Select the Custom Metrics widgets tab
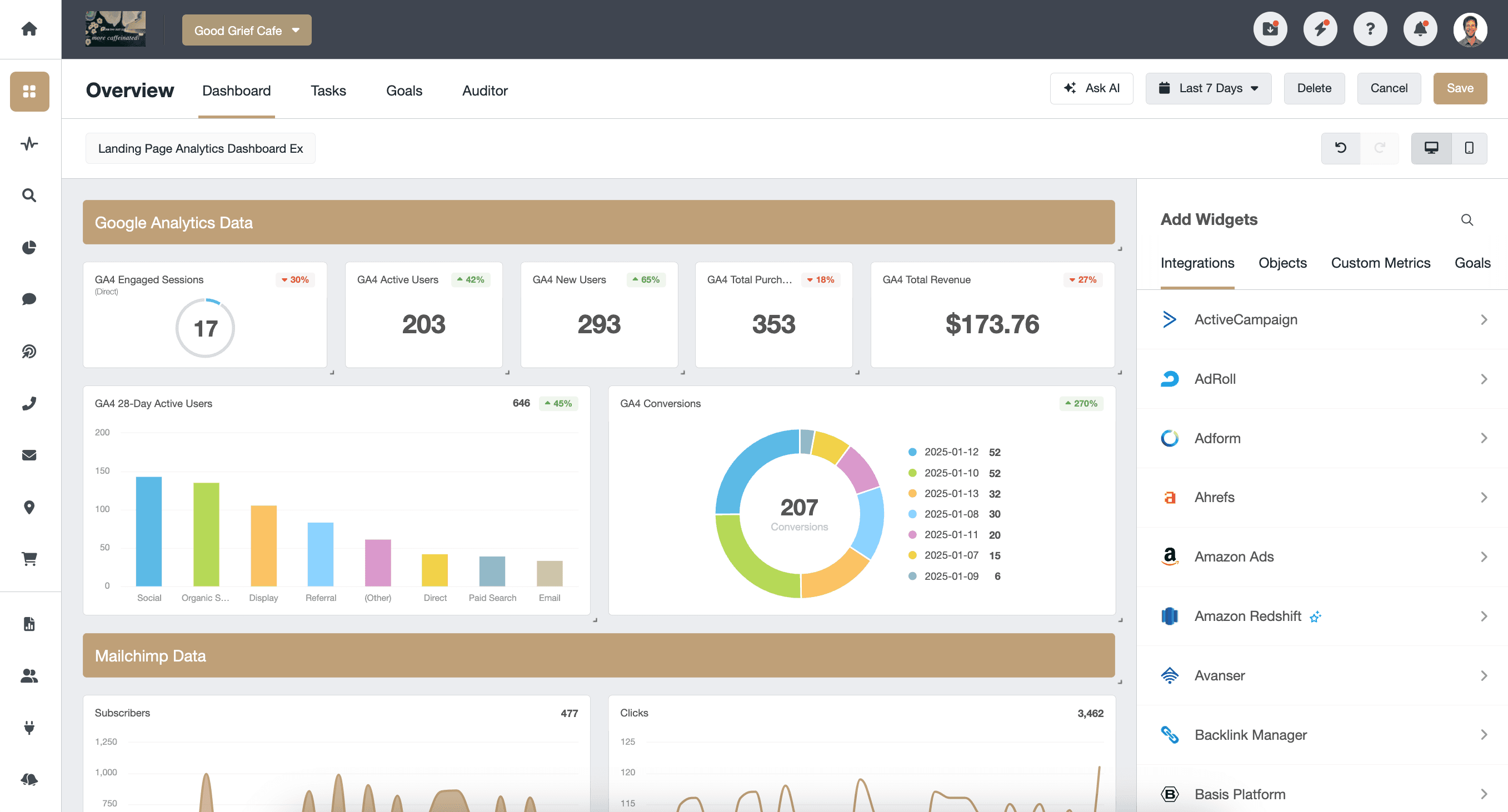 tap(1380, 263)
